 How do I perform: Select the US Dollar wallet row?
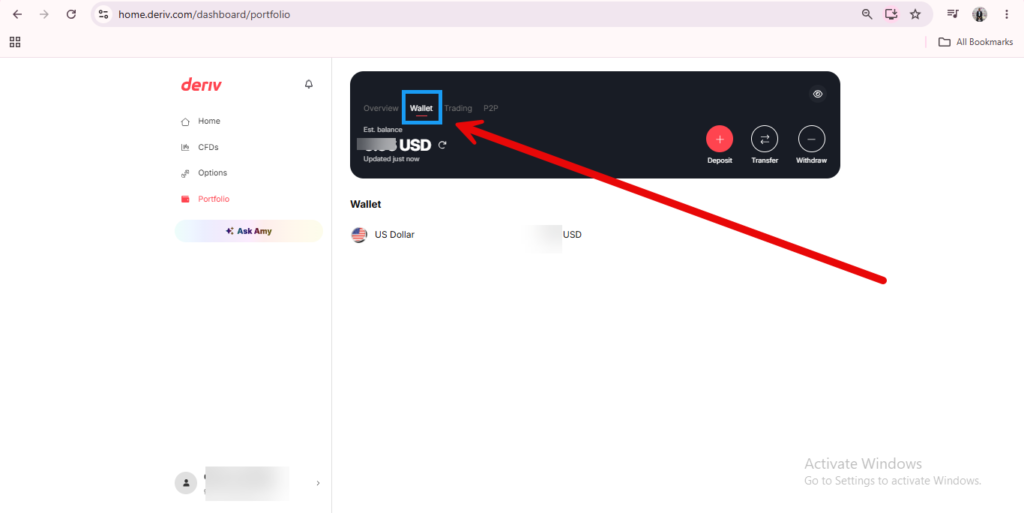(x=466, y=235)
